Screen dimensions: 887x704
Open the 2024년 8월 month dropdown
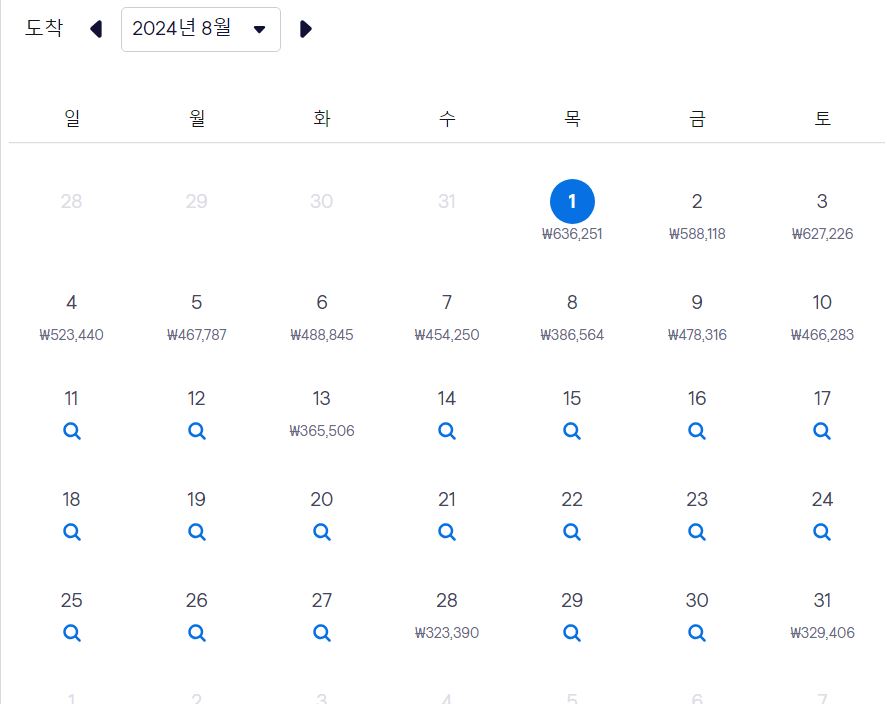click(x=201, y=29)
